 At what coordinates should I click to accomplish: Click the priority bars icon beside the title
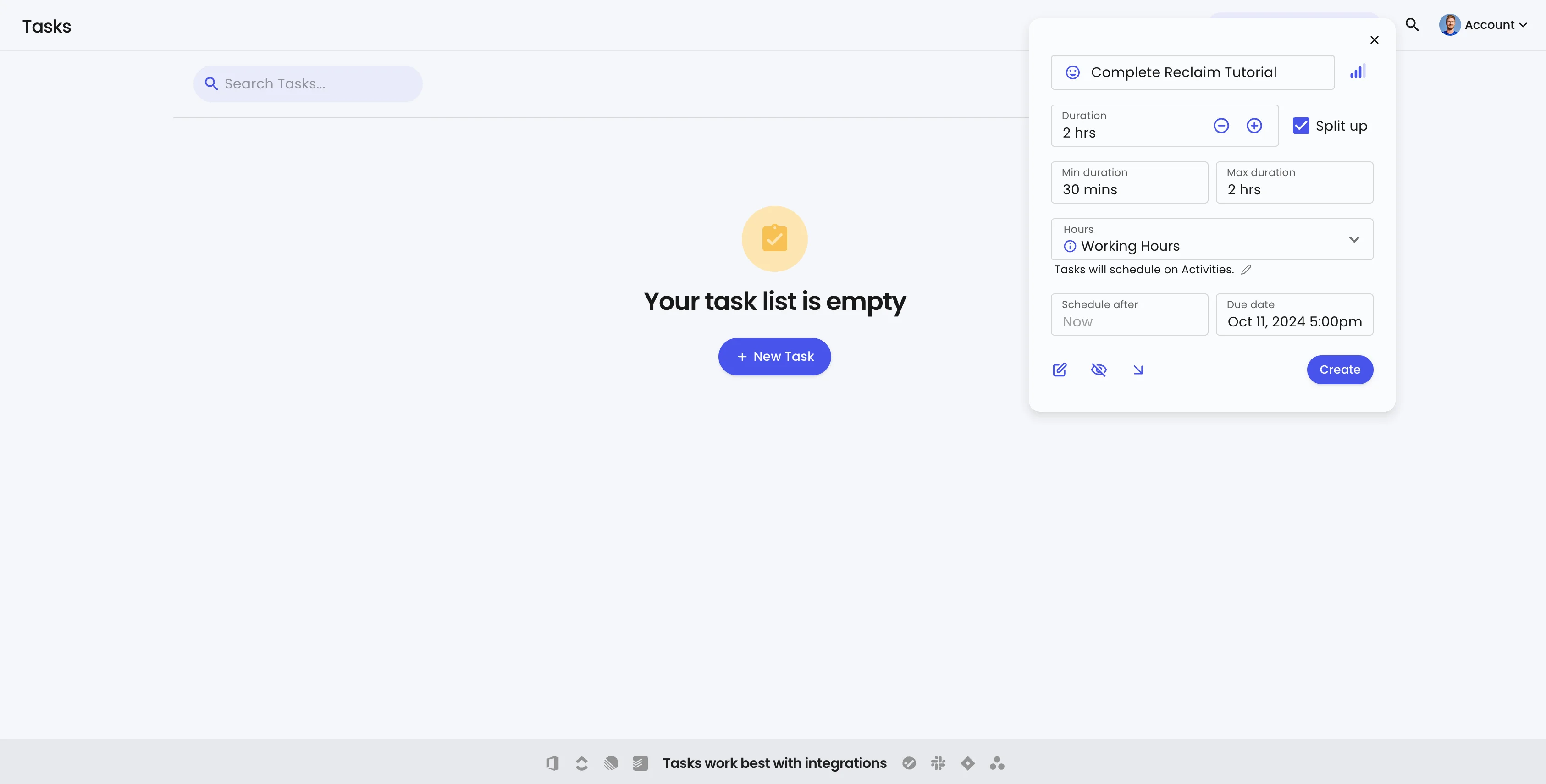point(1357,72)
